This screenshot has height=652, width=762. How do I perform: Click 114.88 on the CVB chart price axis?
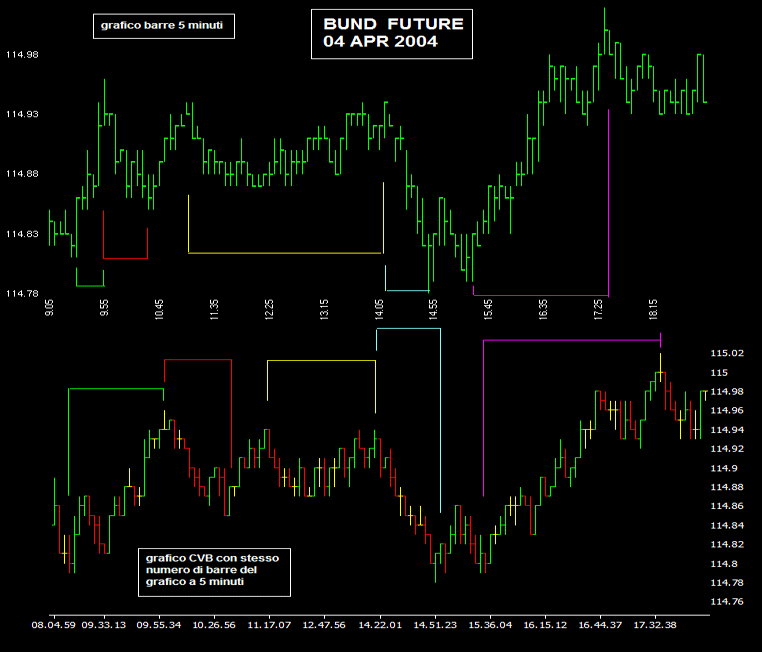[x=727, y=487]
